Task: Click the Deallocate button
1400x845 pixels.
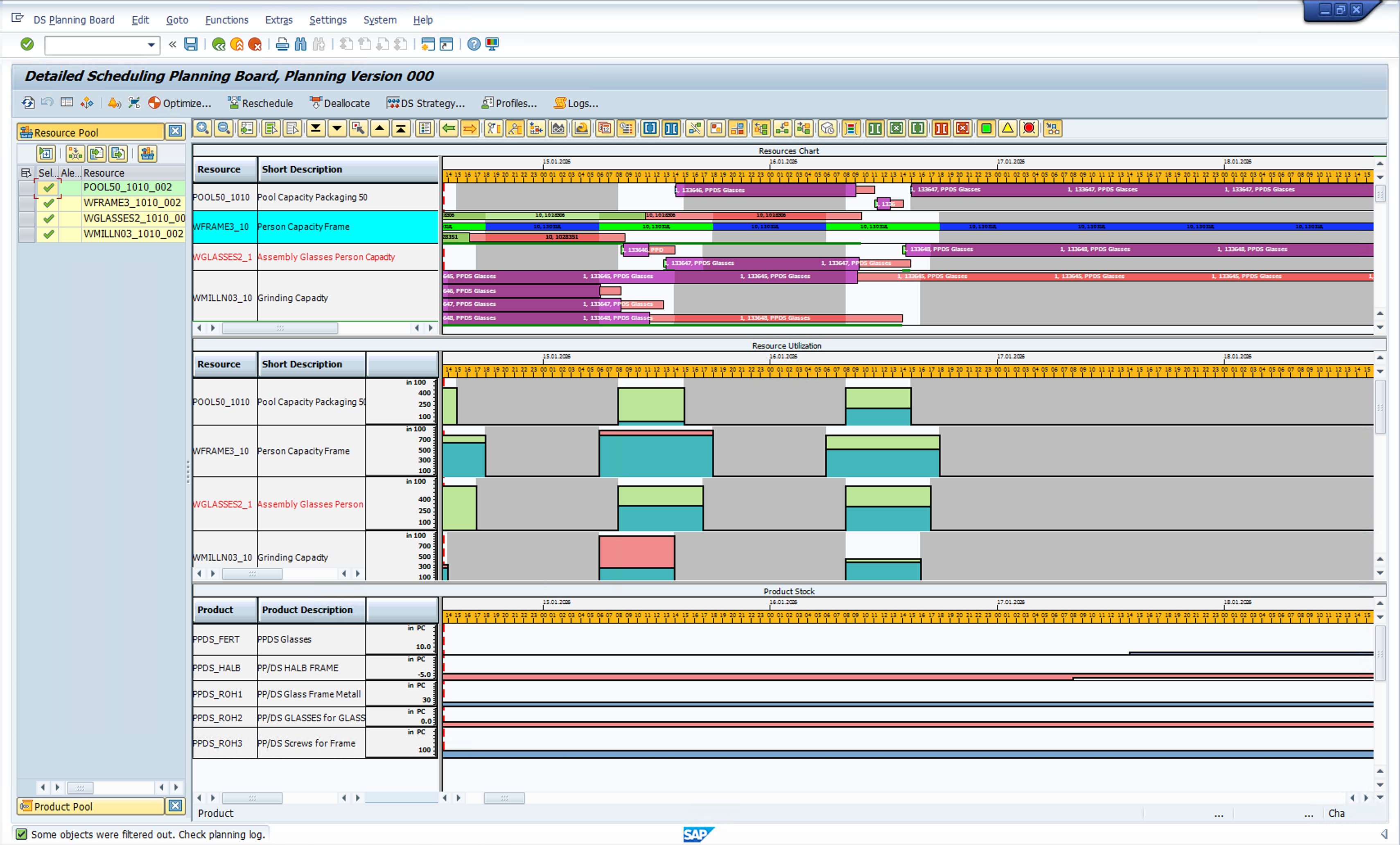Action: click(339, 103)
